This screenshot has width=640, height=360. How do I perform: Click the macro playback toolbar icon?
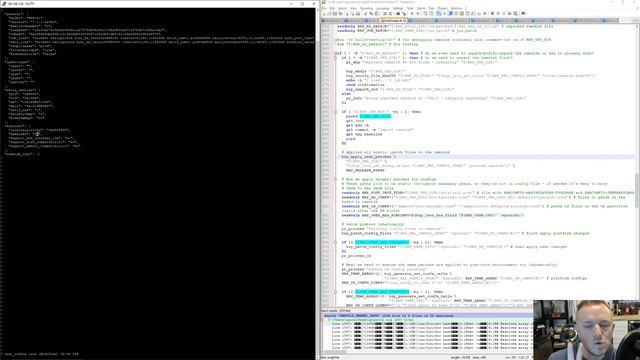504,13
